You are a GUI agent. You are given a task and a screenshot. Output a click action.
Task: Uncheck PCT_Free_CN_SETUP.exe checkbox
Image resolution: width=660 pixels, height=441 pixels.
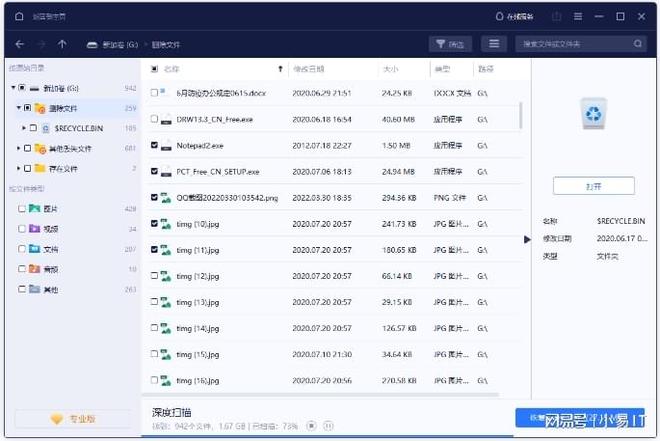click(154, 171)
